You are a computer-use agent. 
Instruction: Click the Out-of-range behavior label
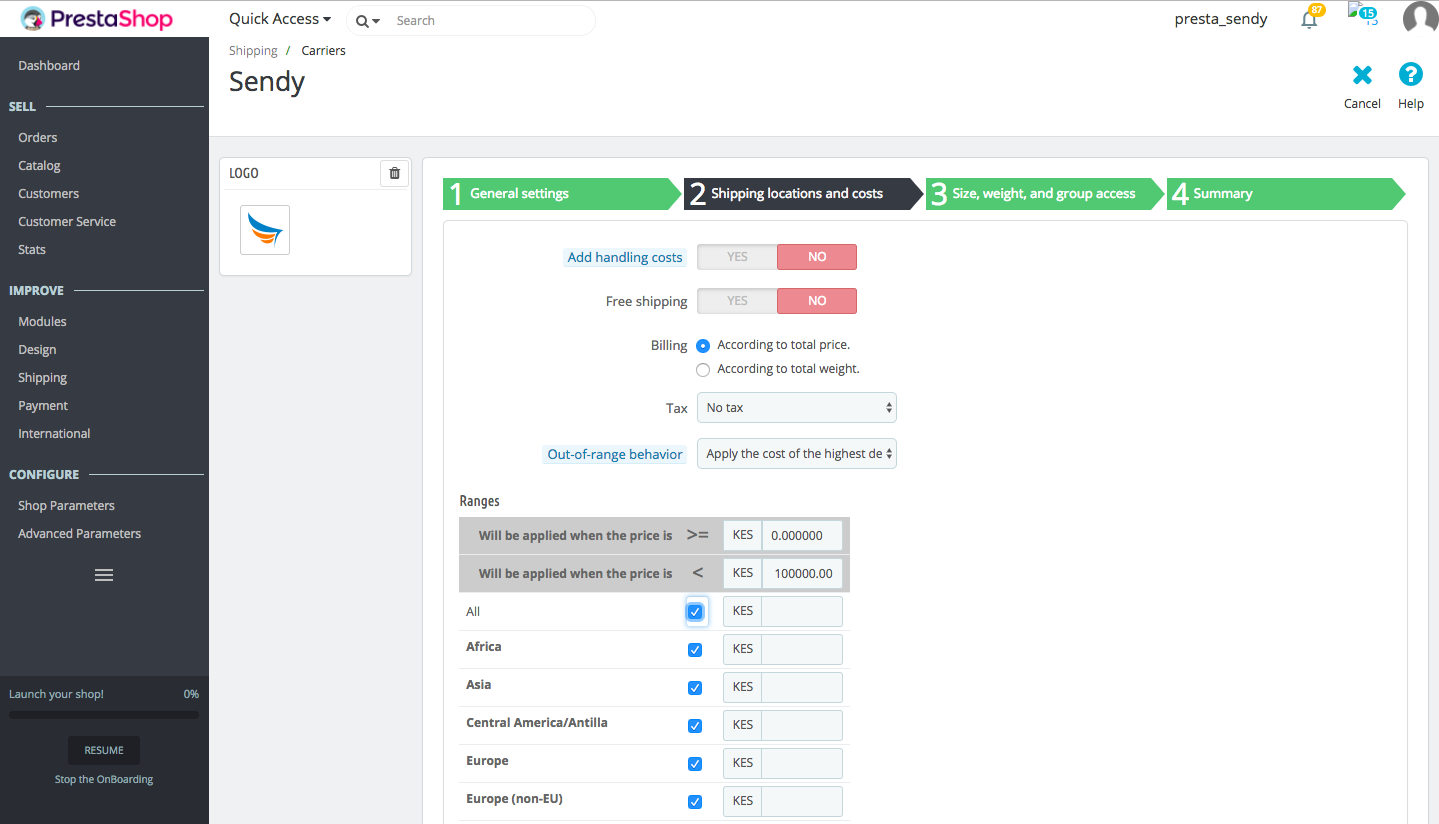click(x=615, y=454)
